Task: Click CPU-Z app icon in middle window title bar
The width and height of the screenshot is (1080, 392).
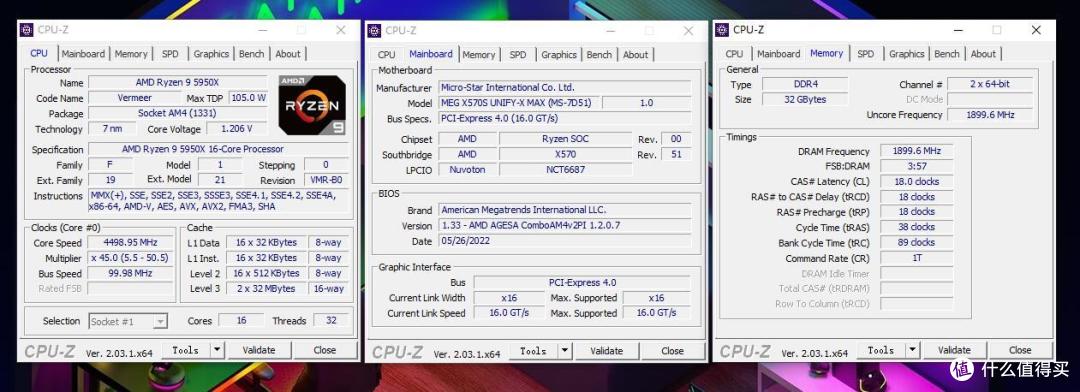Action: point(374,30)
